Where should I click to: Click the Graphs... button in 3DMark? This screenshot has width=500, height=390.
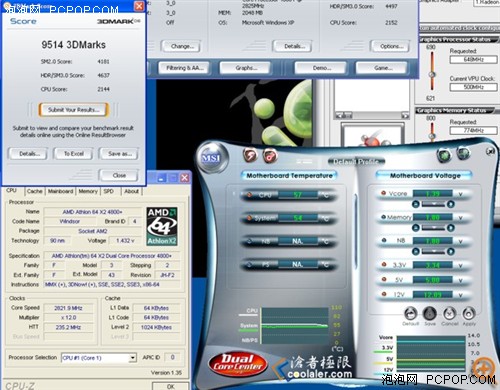coord(246,68)
